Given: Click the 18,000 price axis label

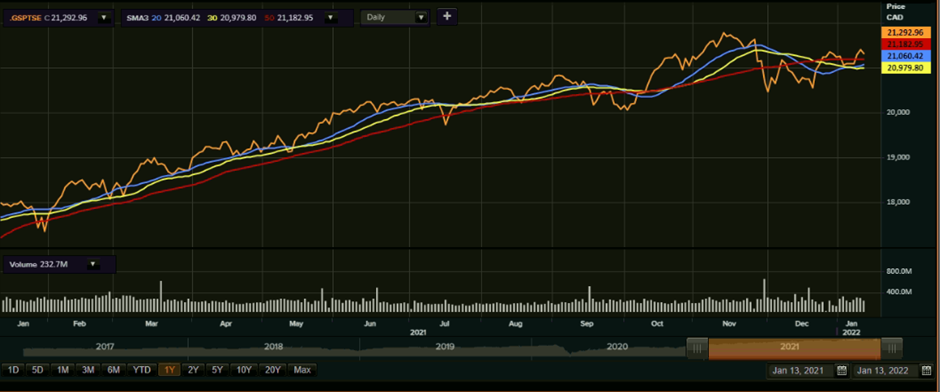Looking at the screenshot, I should (x=898, y=203).
